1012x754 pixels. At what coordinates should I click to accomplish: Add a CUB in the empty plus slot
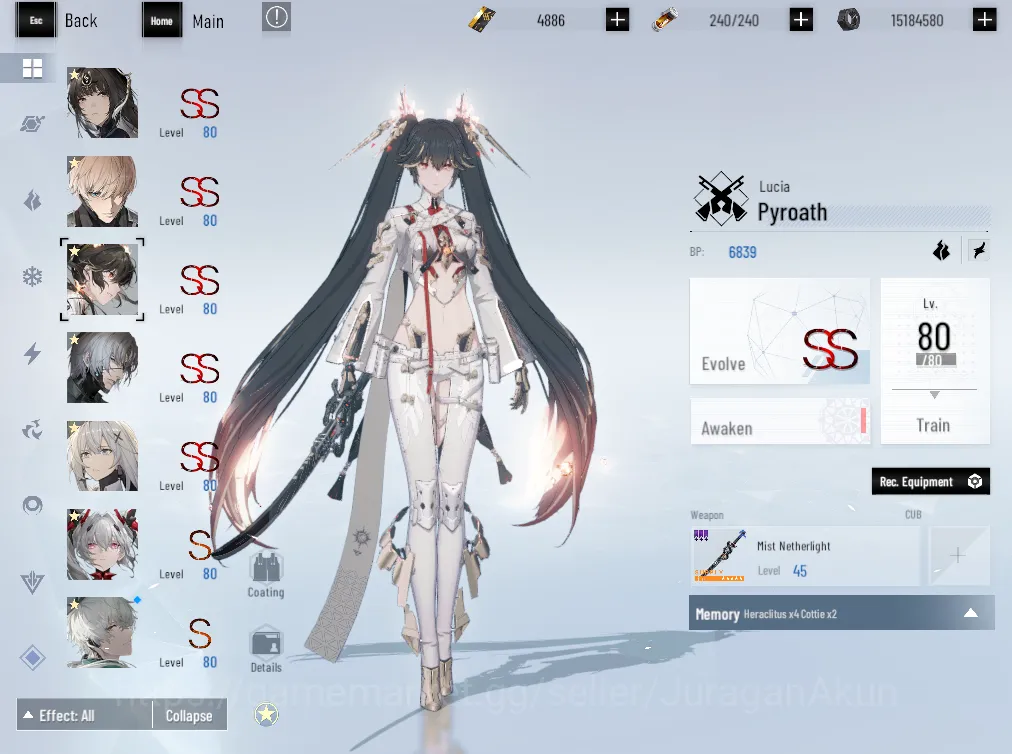pos(958,555)
